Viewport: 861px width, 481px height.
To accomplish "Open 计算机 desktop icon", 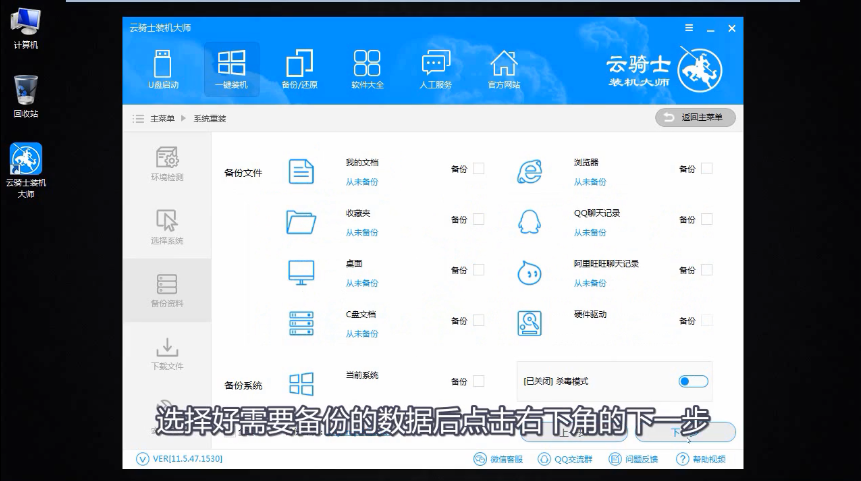I will click(x=25, y=28).
